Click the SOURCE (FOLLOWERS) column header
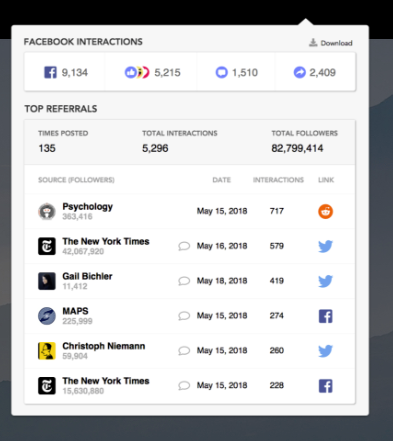The height and width of the screenshot is (441, 393). click(76, 180)
